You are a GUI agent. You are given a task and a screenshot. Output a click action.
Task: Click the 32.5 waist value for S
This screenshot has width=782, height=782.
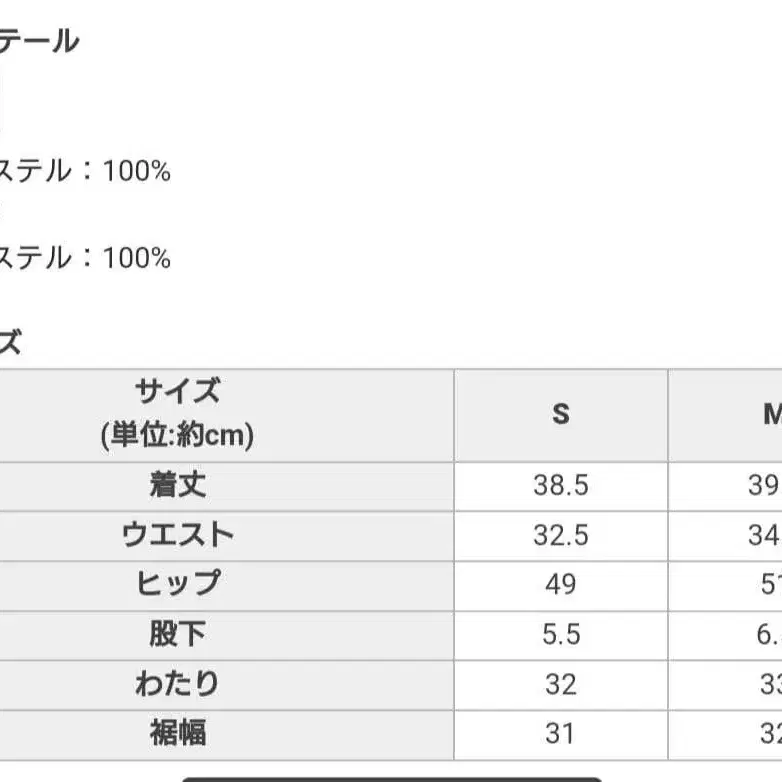[x=561, y=535]
